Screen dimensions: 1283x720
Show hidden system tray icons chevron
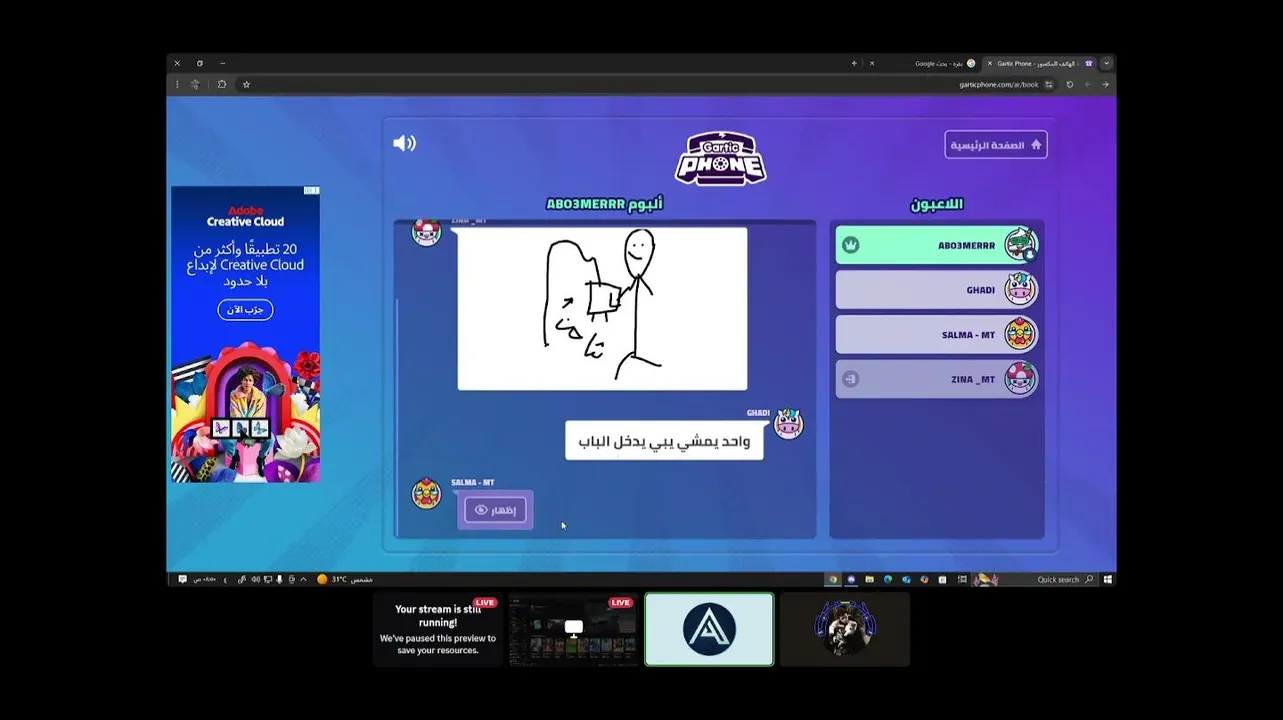303,579
